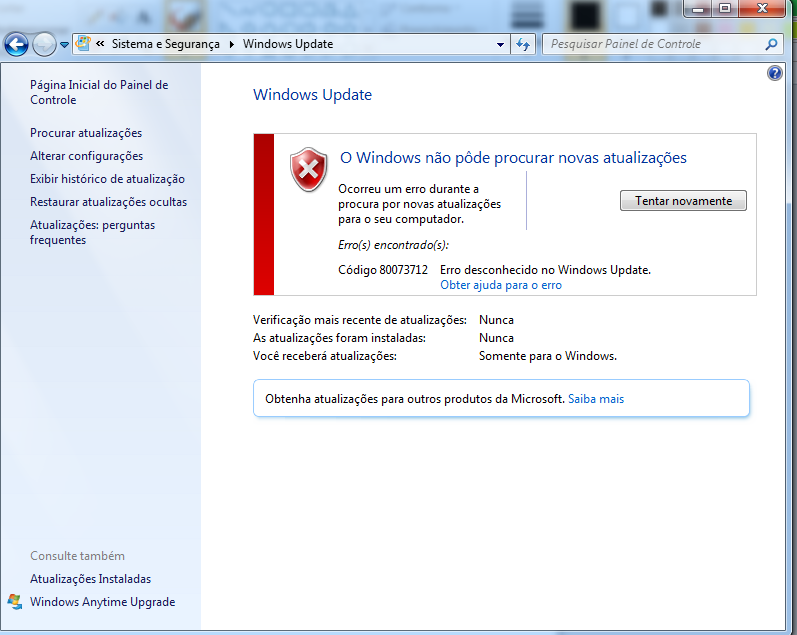Viewport: 797px width, 635px height.
Task: Close the Windows Update window
Action: tap(762, 8)
